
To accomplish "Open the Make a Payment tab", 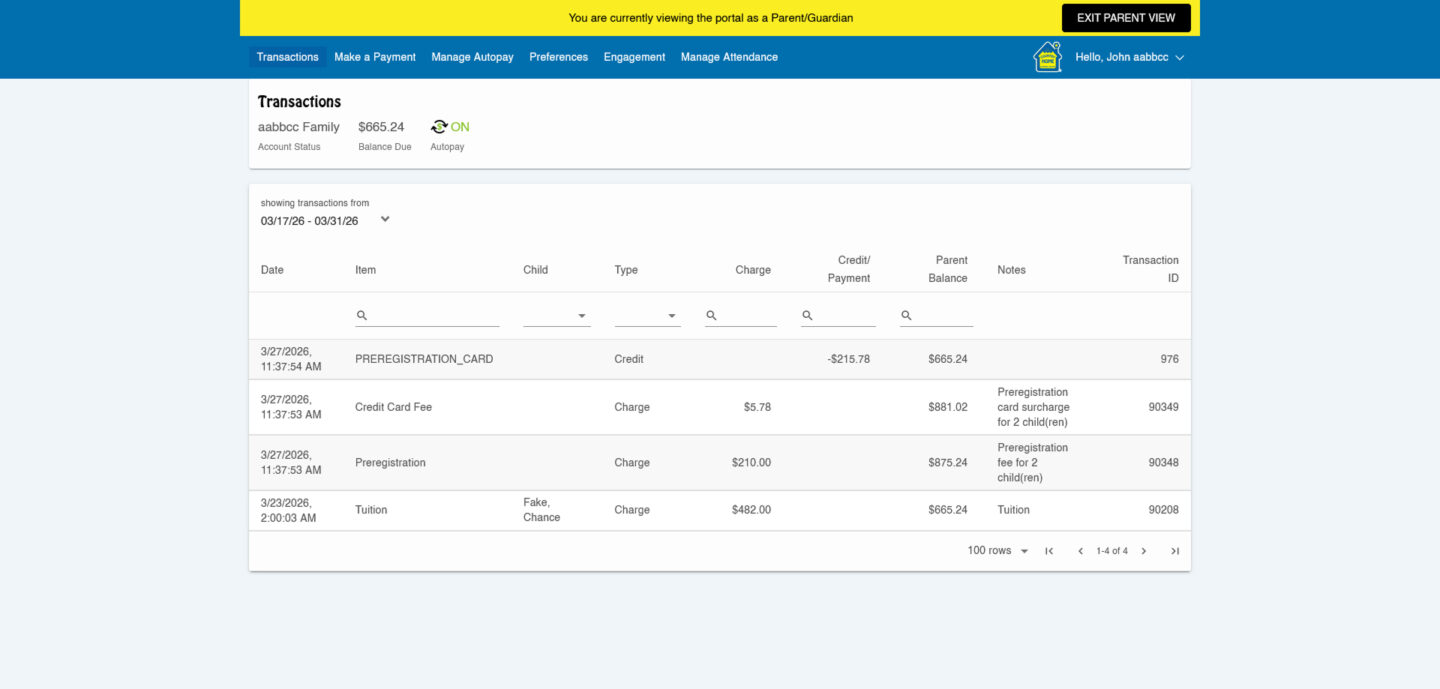I will click(375, 57).
